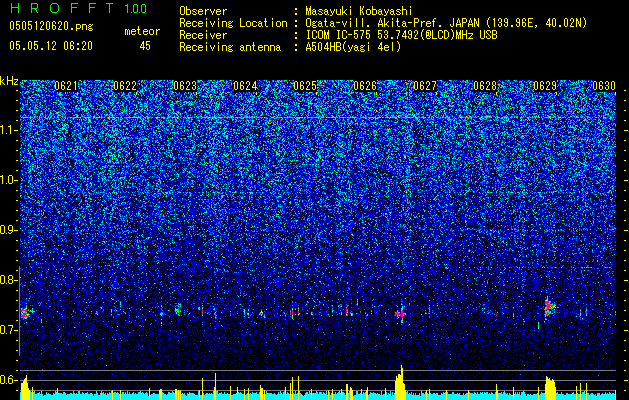The width and height of the screenshot is (629, 400).
Task: Click the 1.0 frequency axis label
Action: [8, 181]
